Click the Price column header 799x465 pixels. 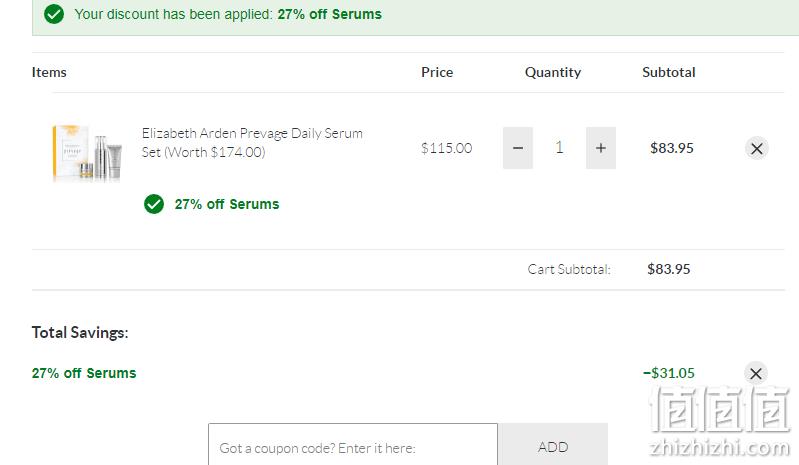(437, 72)
